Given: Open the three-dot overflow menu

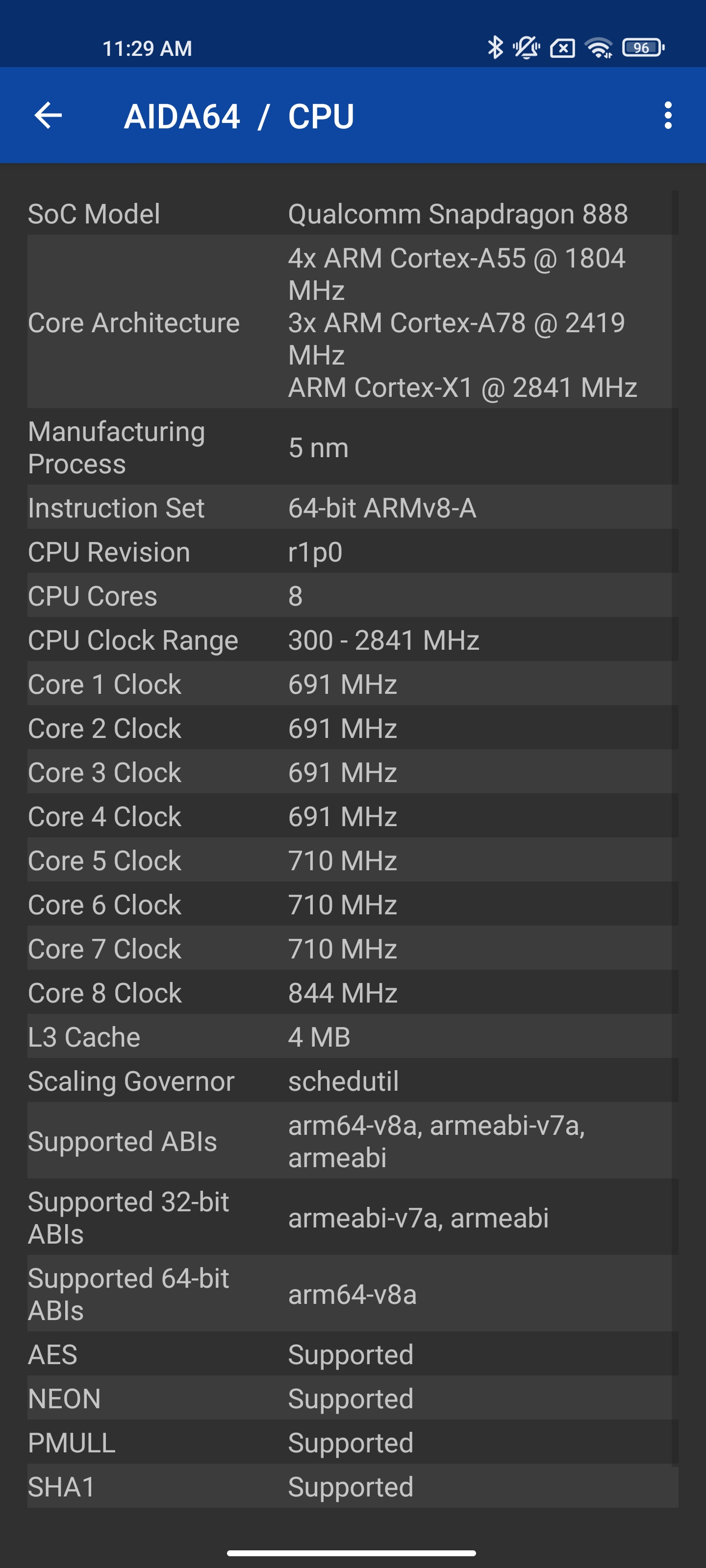Looking at the screenshot, I should pyautogui.click(x=668, y=116).
